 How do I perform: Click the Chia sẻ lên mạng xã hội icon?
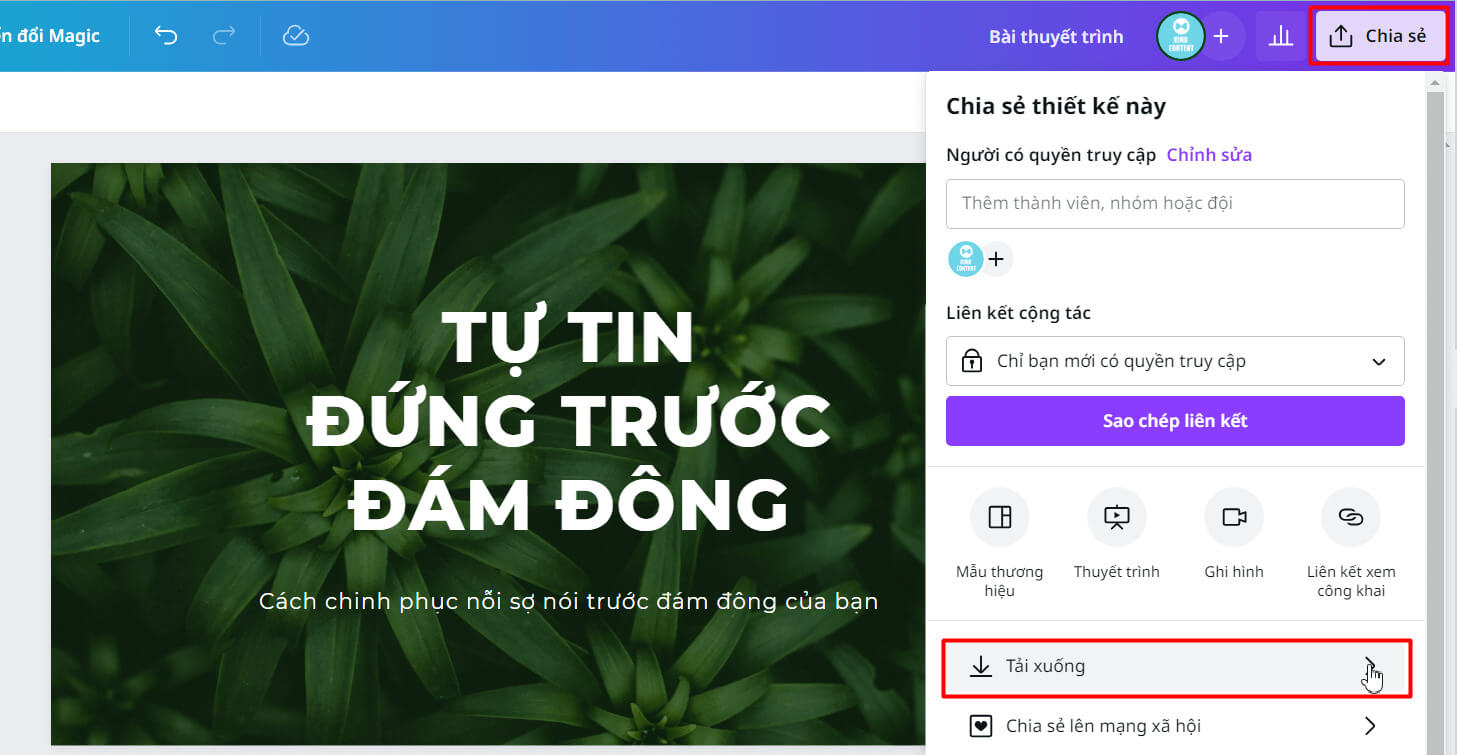981,726
